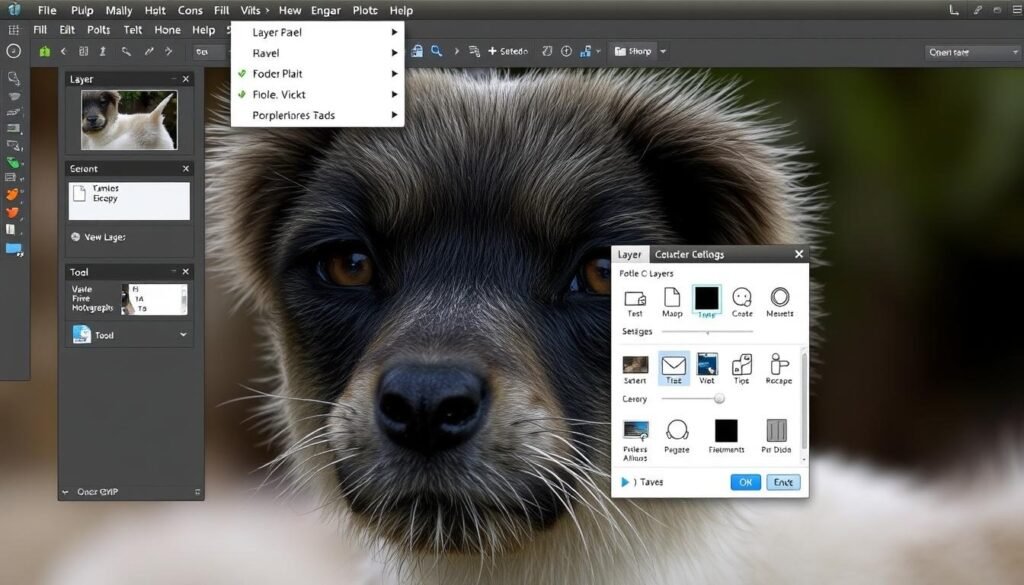Click the Encte button beside OK

(783, 482)
